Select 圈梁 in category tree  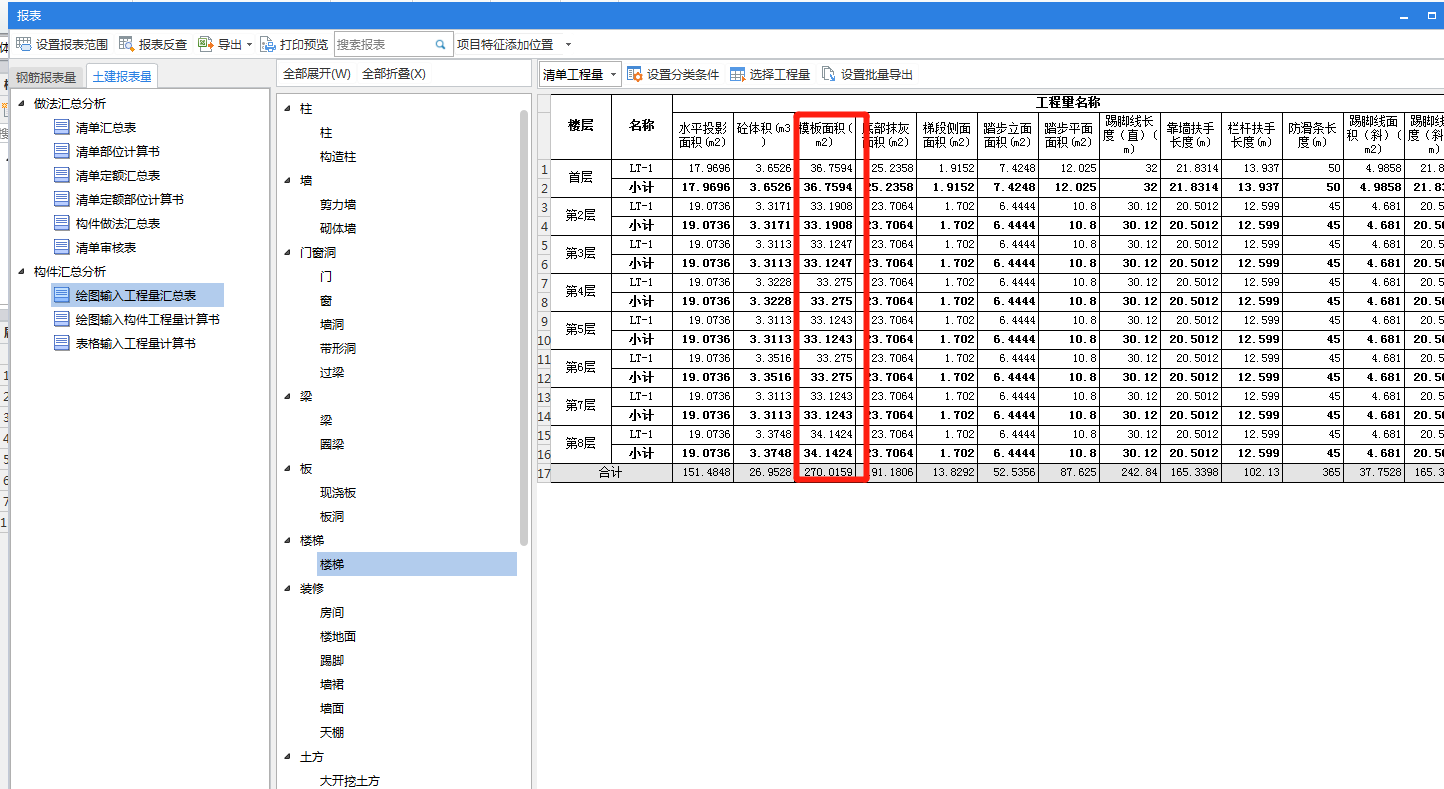tap(332, 445)
